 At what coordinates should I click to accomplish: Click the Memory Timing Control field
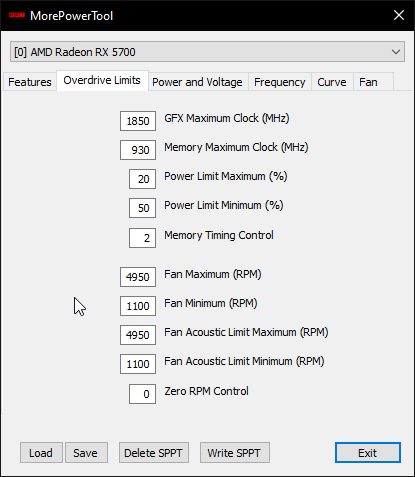[142, 238]
